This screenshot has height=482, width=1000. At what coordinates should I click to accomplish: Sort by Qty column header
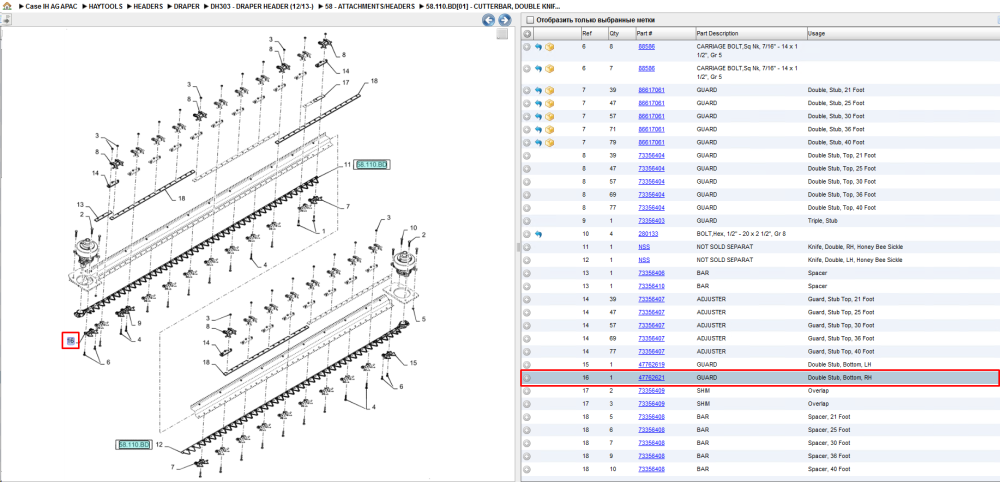click(621, 33)
